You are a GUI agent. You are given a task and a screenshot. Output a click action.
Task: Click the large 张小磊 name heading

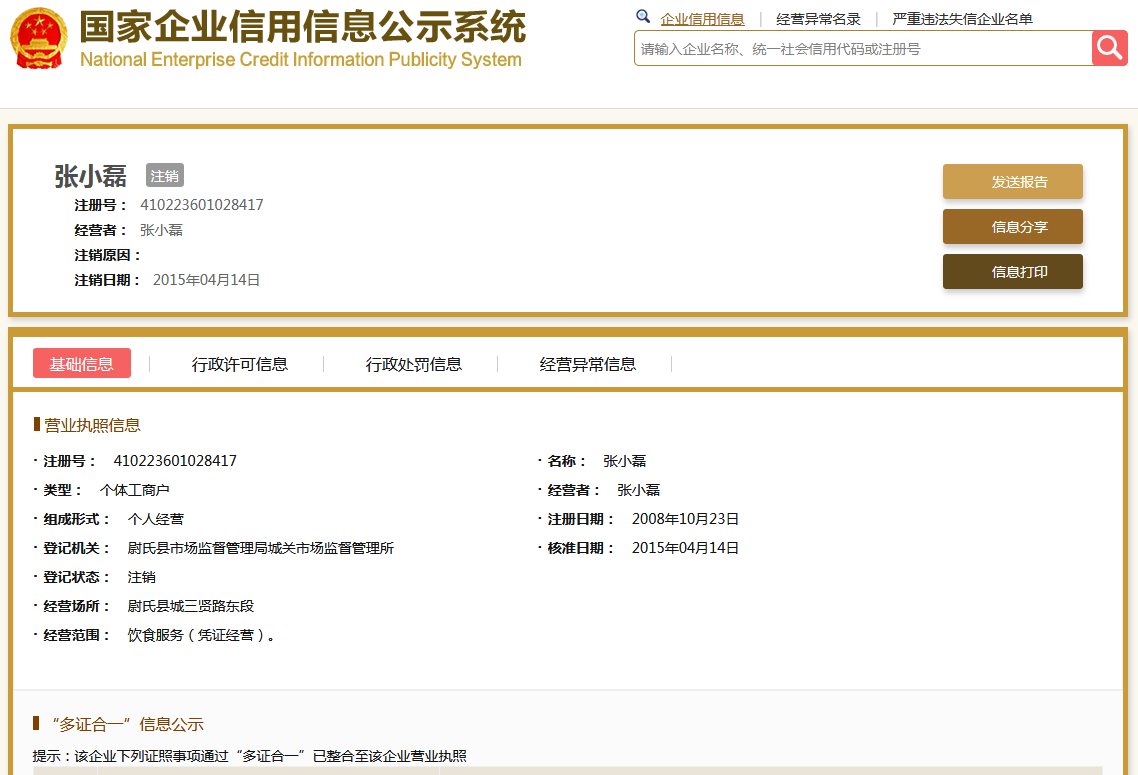point(91,176)
